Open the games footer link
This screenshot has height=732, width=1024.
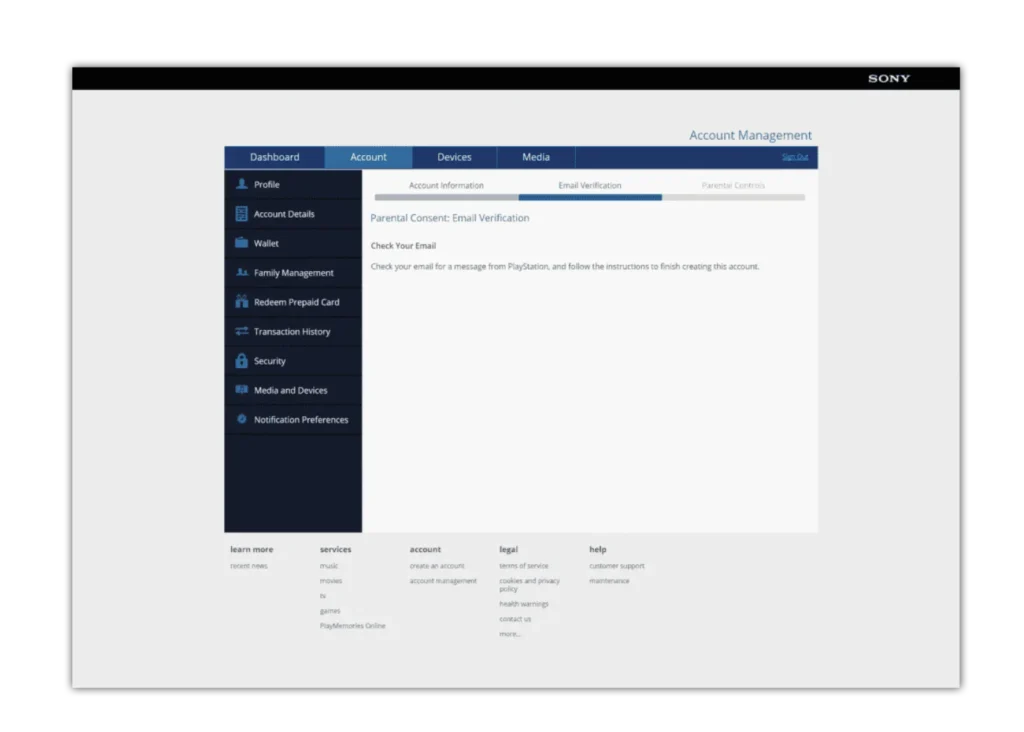coord(330,611)
